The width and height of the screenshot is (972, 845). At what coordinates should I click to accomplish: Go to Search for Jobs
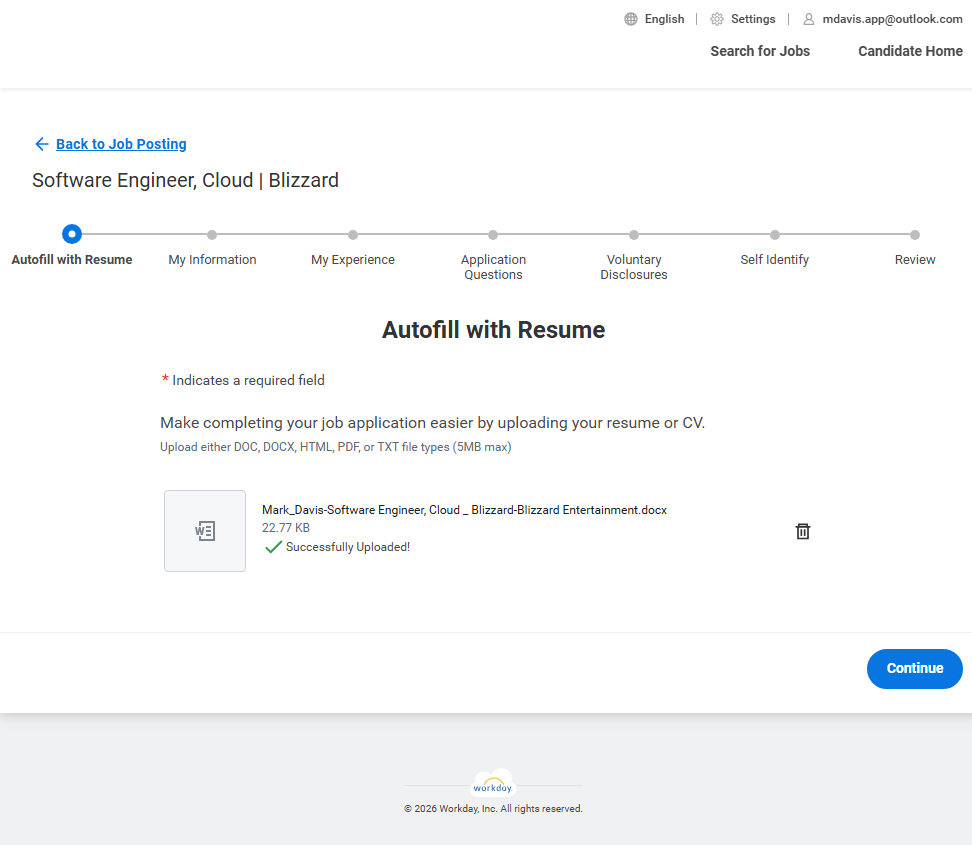(x=760, y=51)
